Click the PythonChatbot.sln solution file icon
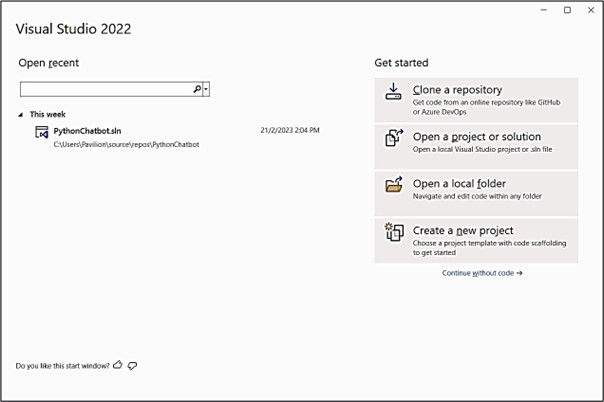The height and width of the screenshot is (402, 604). [x=42, y=132]
